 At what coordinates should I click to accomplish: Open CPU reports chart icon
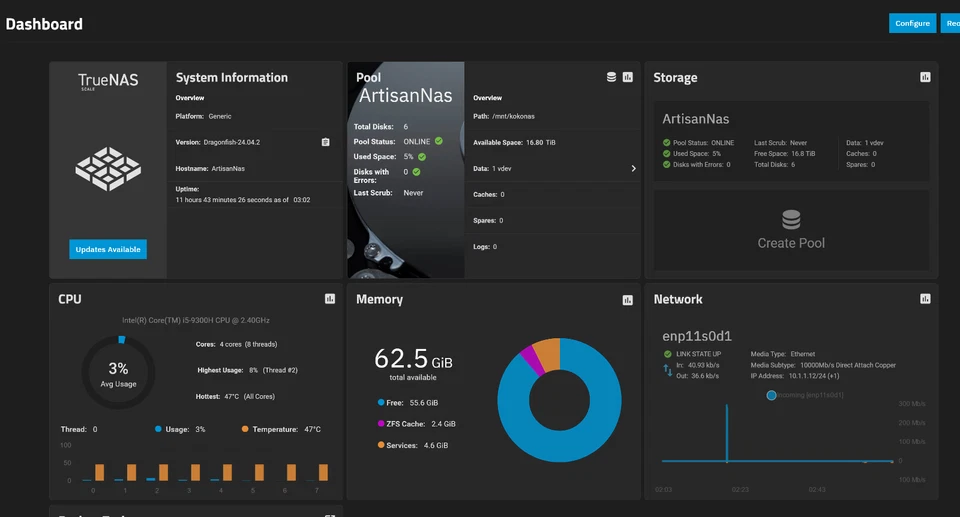pyautogui.click(x=330, y=299)
